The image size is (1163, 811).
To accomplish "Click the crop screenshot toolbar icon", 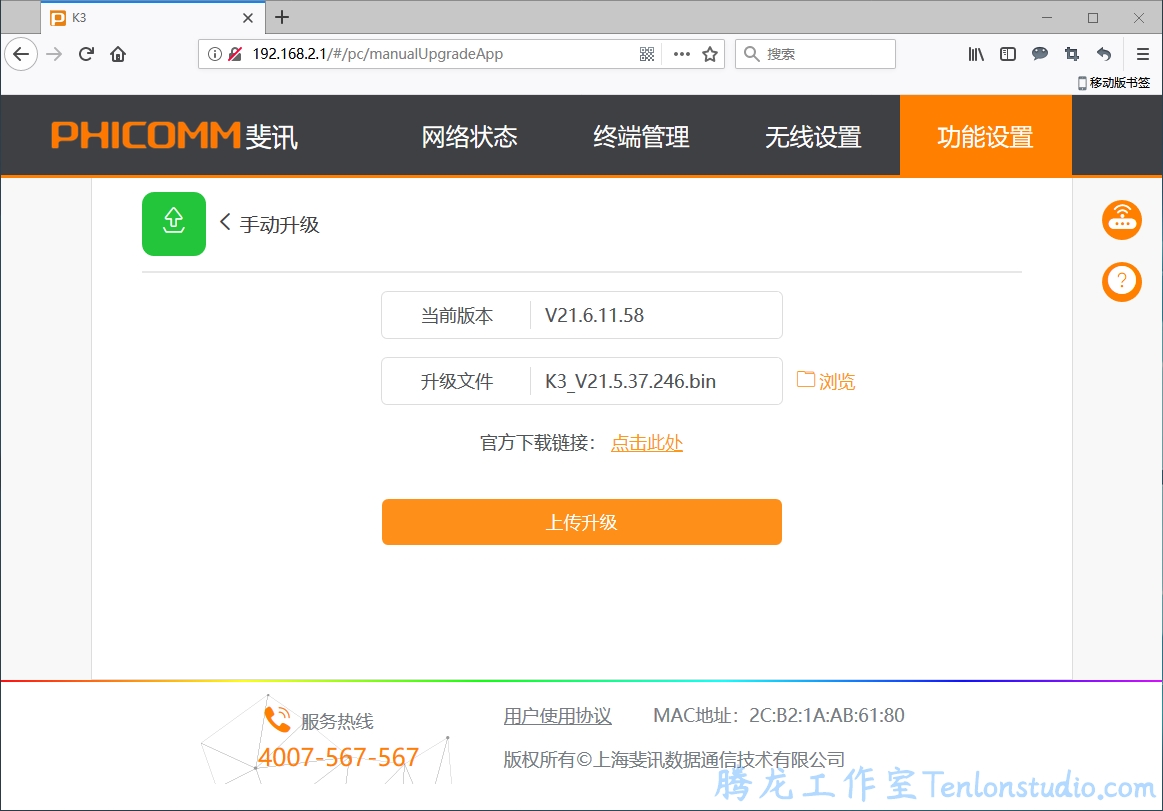I will click(x=1072, y=53).
